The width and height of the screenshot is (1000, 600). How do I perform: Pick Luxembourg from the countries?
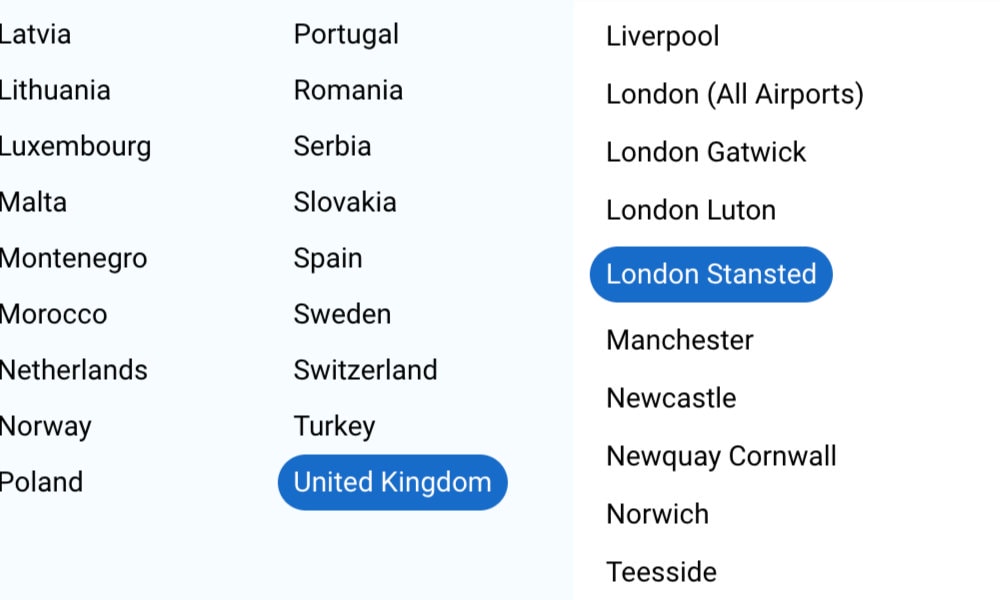(x=75, y=147)
